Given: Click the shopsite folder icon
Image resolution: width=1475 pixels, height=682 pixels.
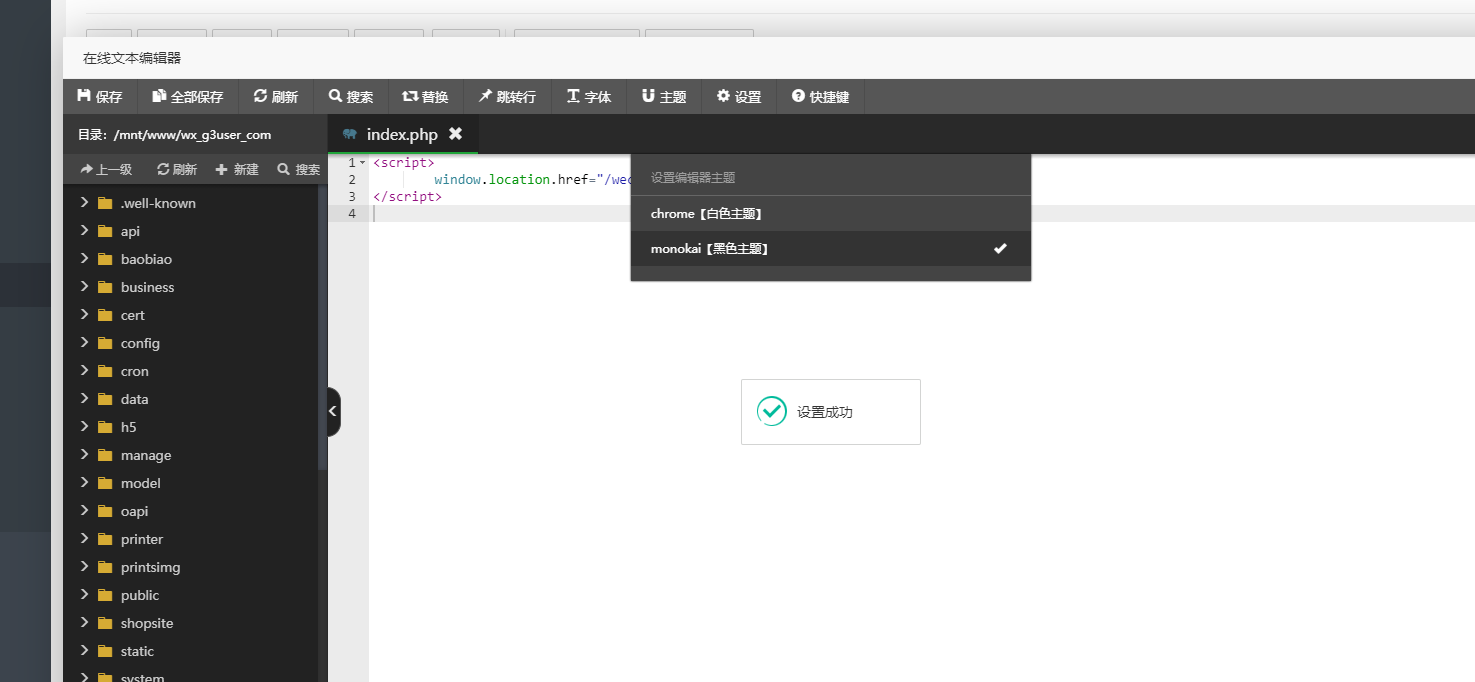Looking at the screenshot, I should [105, 623].
